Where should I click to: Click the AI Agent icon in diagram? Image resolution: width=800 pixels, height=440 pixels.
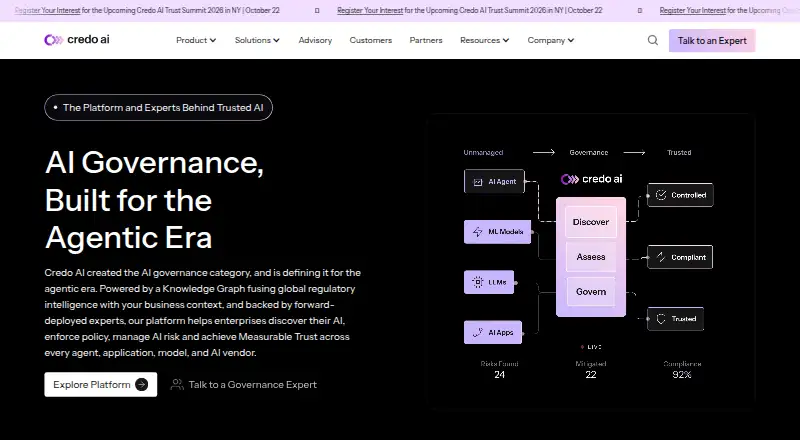pos(478,182)
